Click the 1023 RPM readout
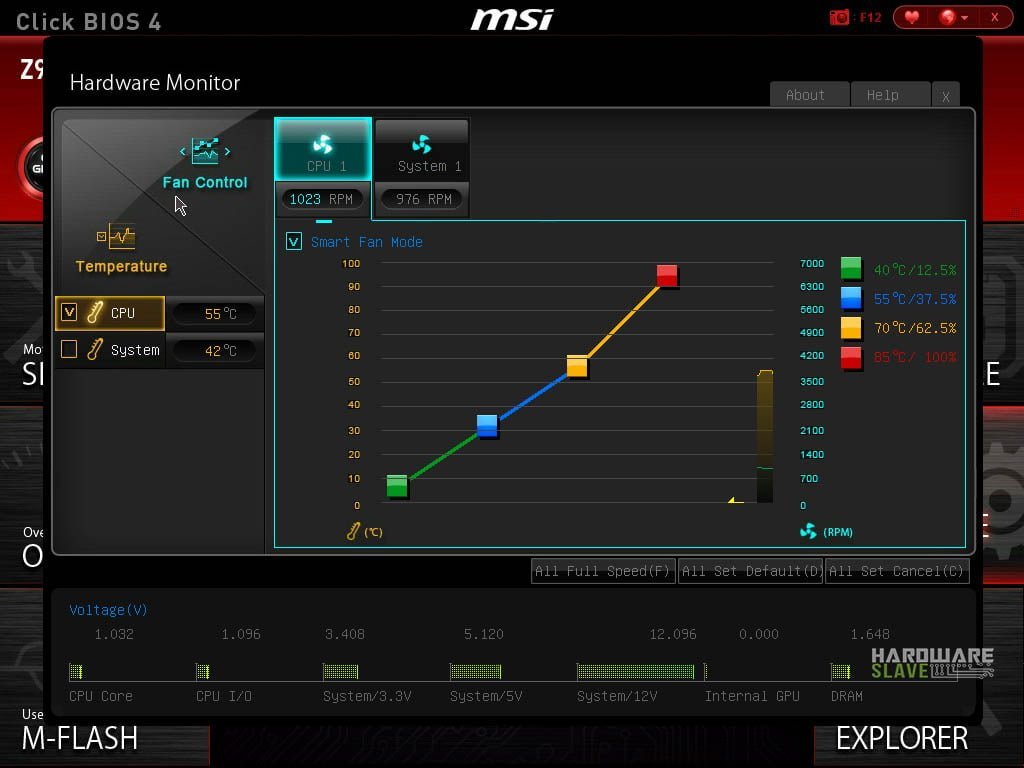The image size is (1024, 768). (321, 199)
